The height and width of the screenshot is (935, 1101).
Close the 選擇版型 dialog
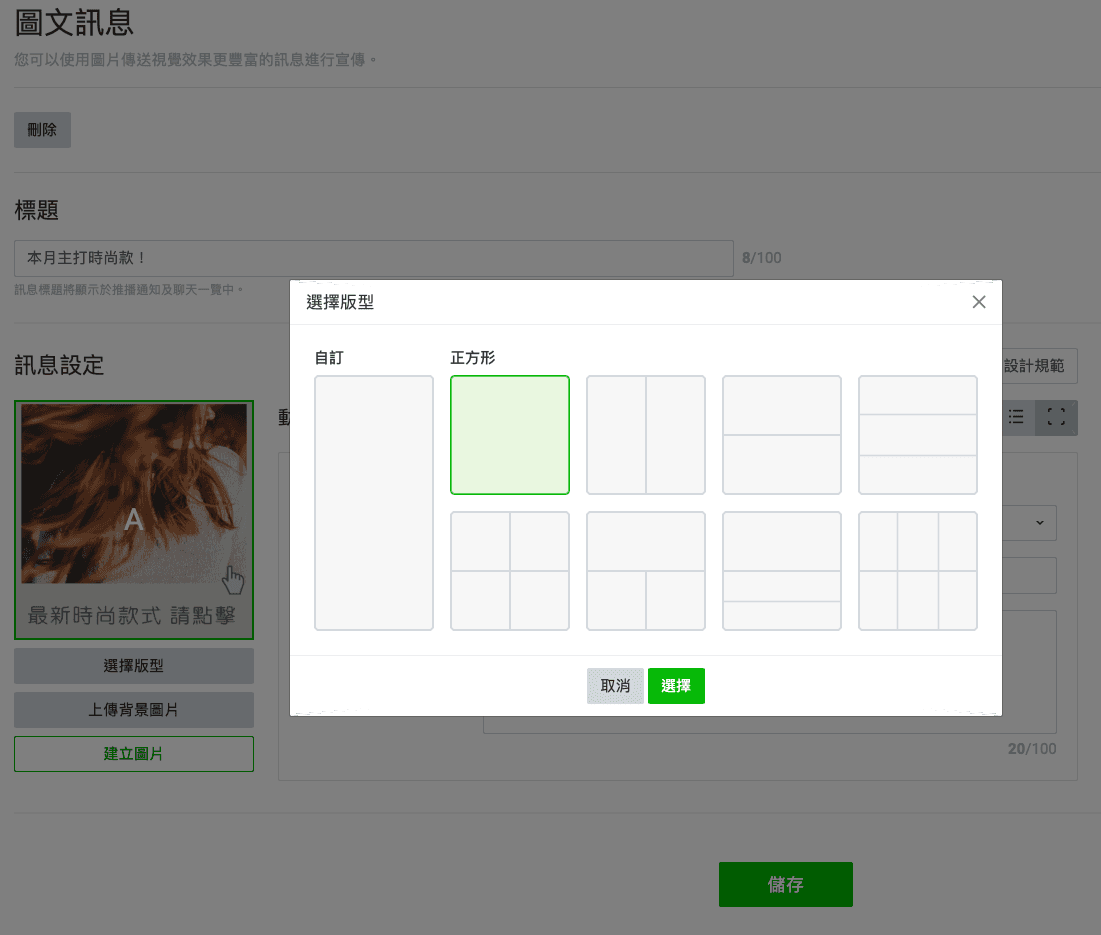pyautogui.click(x=978, y=301)
